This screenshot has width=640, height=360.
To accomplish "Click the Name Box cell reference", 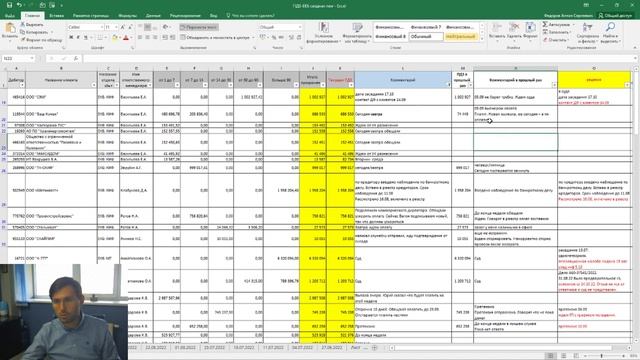I will (18, 58).
